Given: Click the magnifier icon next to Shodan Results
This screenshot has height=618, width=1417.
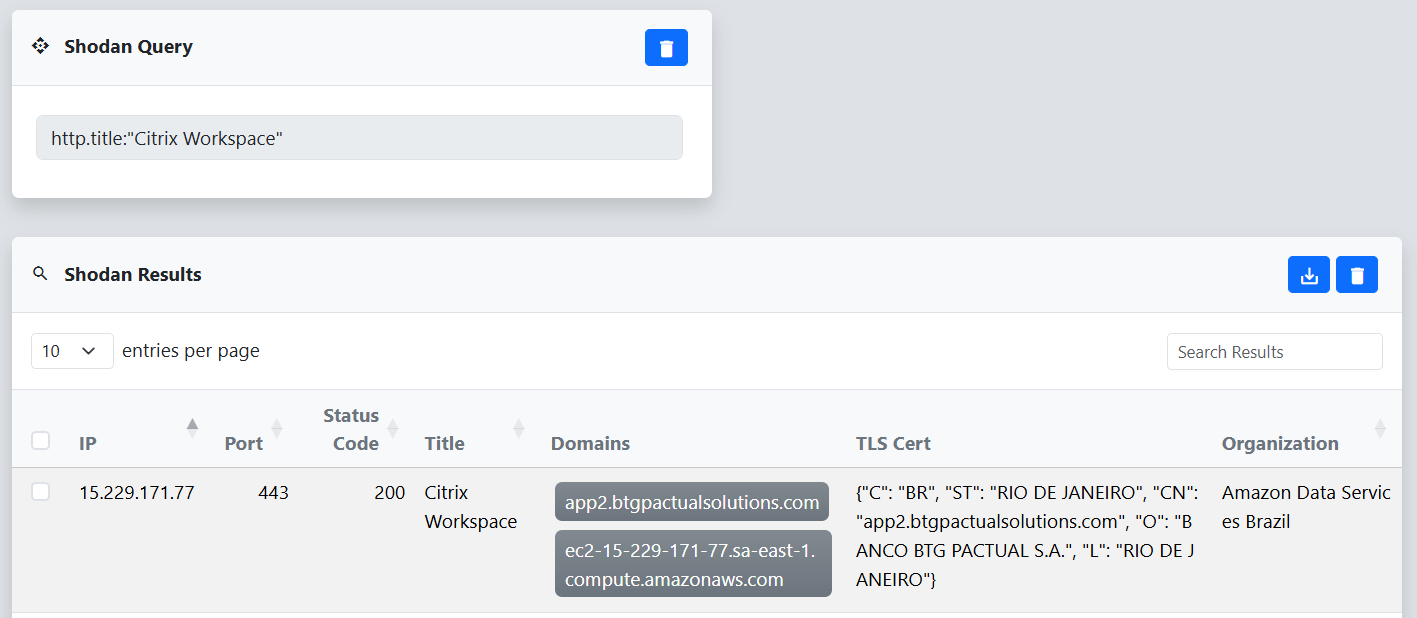Looking at the screenshot, I should pos(41,274).
